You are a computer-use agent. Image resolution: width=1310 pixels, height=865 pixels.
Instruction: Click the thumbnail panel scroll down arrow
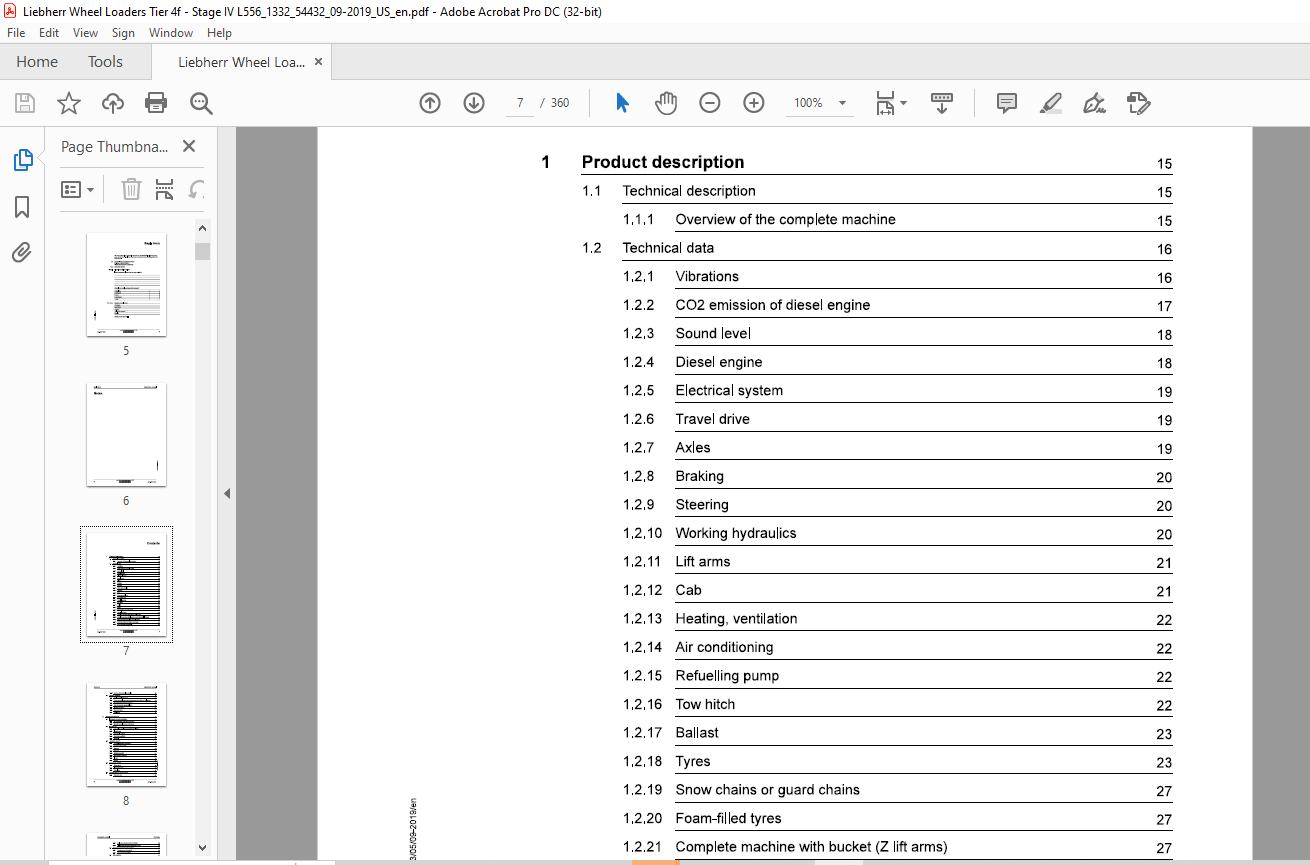point(203,846)
